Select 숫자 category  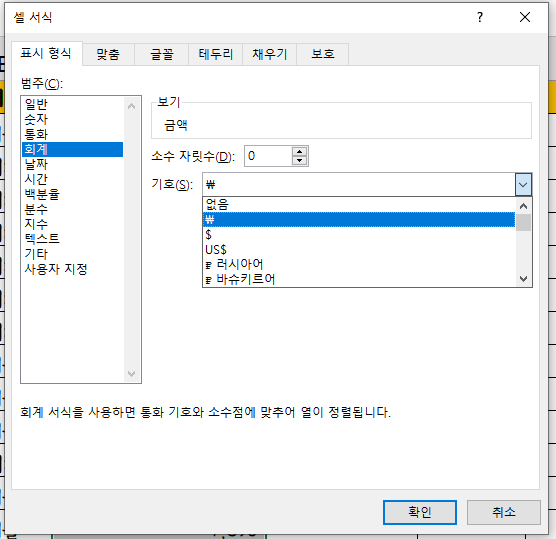click(72, 119)
